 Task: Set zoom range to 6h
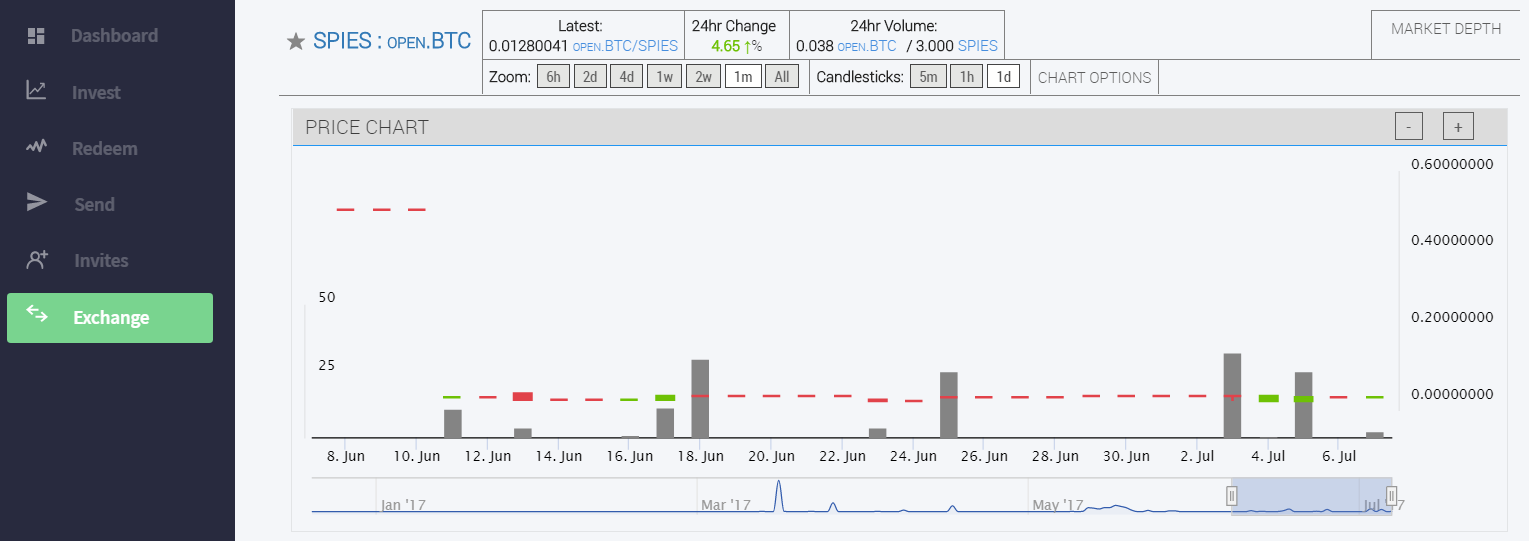click(x=553, y=77)
